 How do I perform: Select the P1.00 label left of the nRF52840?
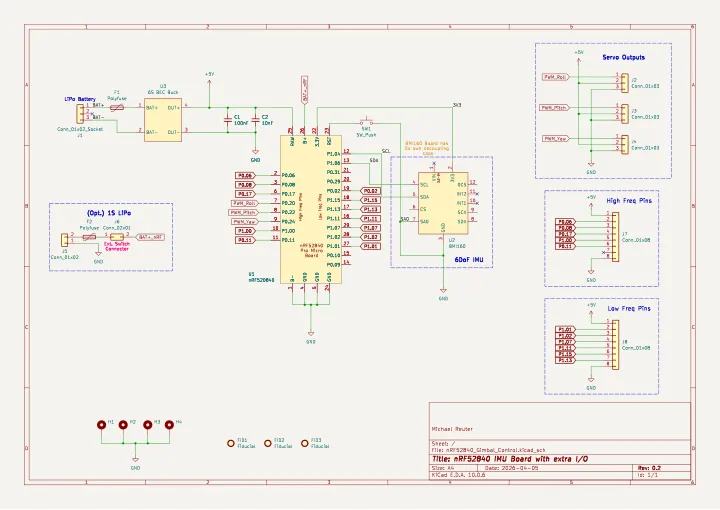[x=245, y=231]
